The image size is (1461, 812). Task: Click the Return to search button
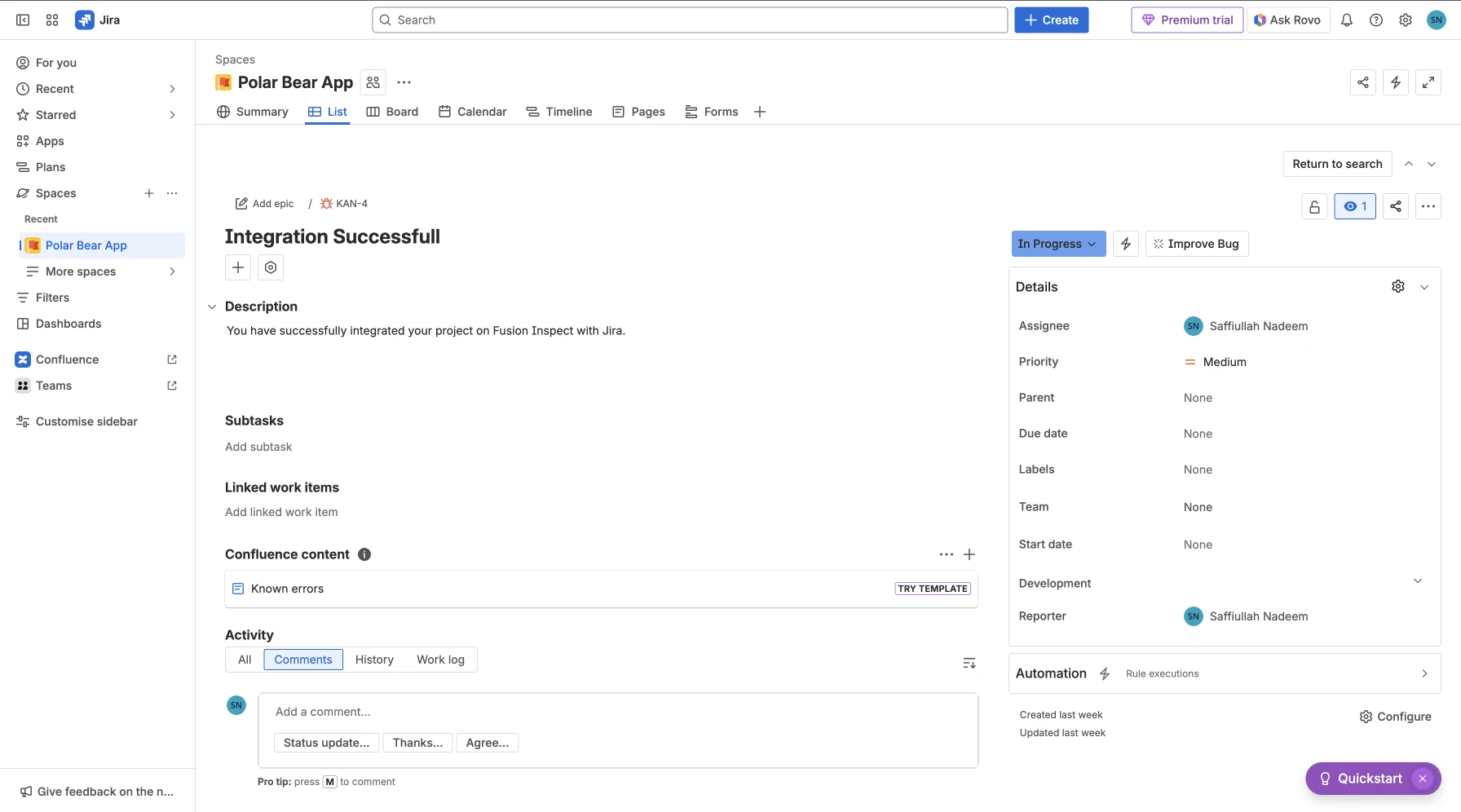[x=1337, y=164]
